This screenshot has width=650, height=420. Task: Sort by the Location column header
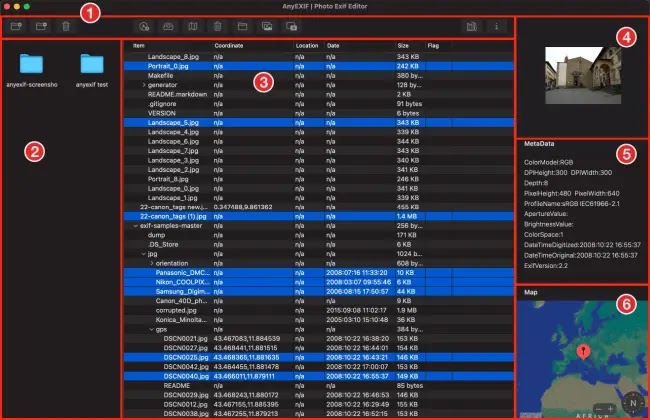click(x=307, y=46)
